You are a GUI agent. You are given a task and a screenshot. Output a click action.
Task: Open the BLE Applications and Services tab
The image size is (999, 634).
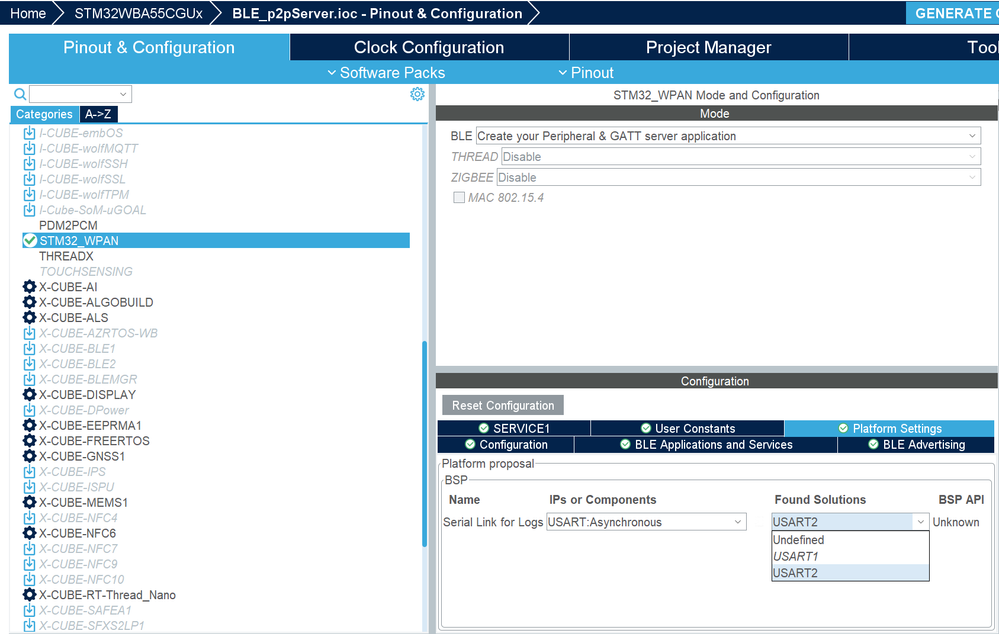[706, 445]
